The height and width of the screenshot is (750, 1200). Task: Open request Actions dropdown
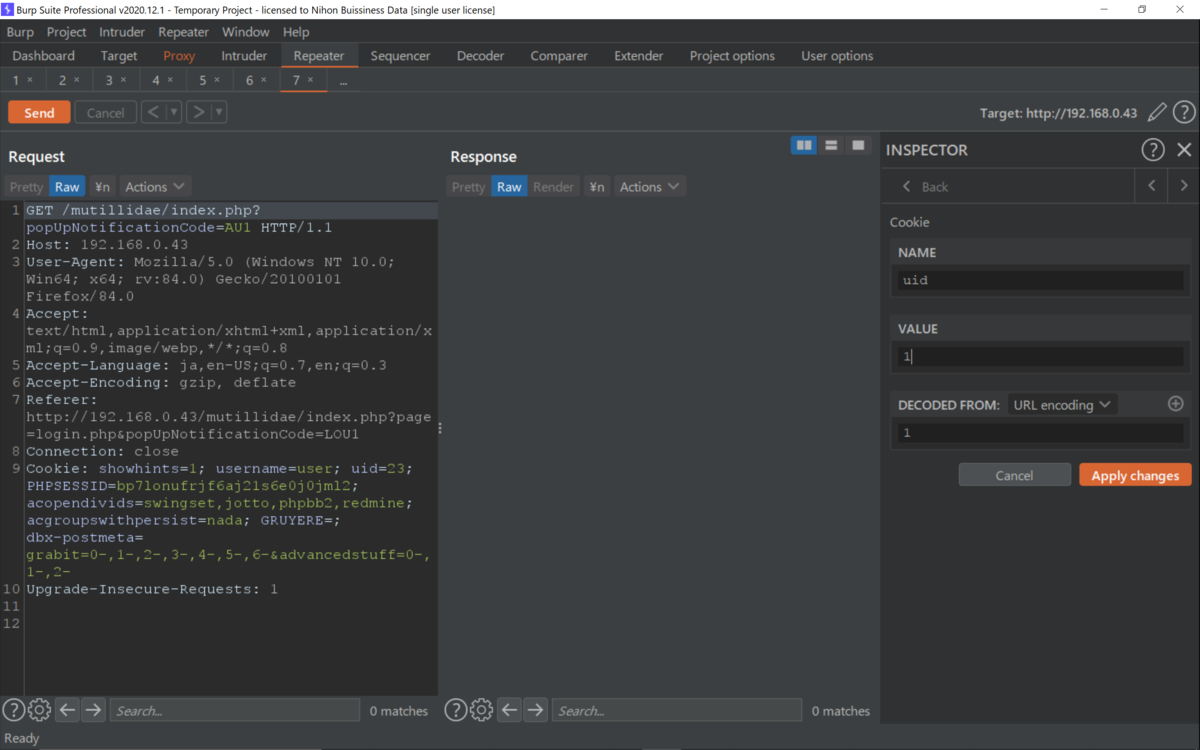pyautogui.click(x=155, y=187)
